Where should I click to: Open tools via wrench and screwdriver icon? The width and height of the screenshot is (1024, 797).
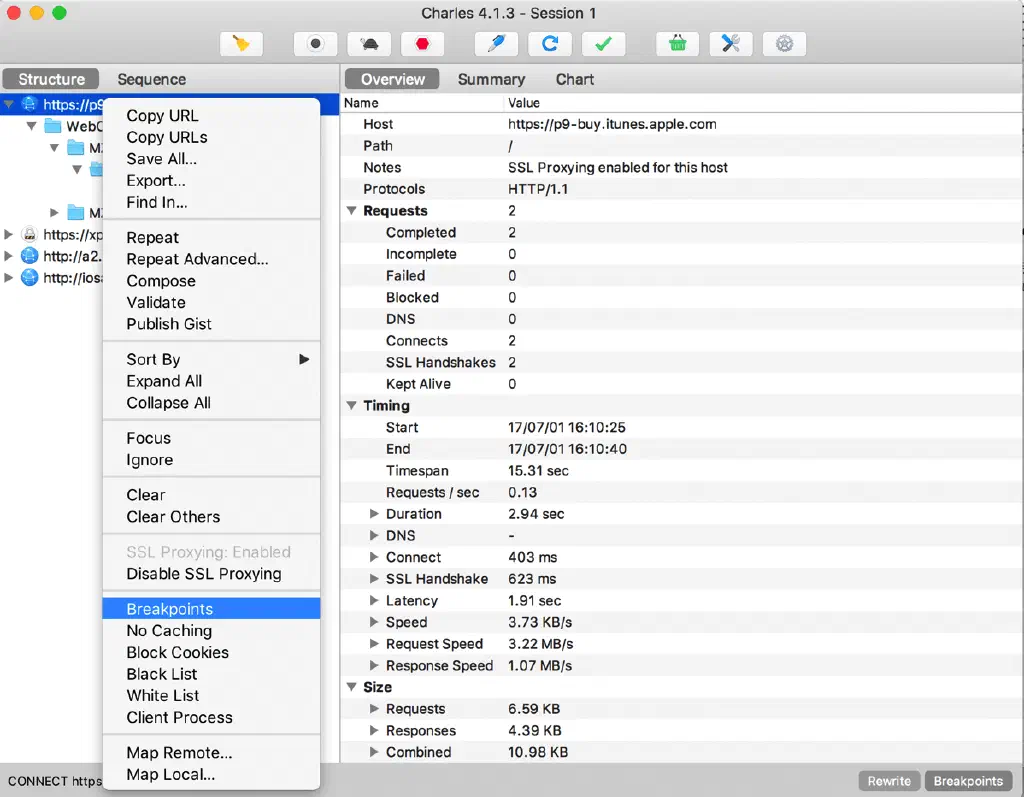[x=731, y=44]
